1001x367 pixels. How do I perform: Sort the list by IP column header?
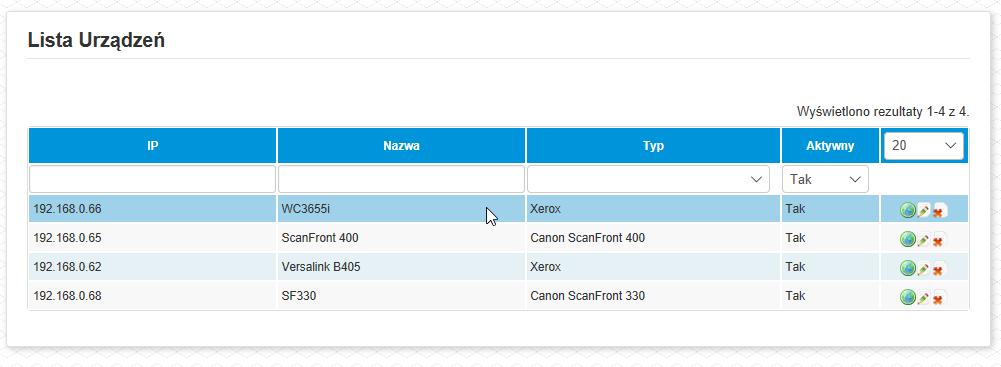click(x=153, y=146)
